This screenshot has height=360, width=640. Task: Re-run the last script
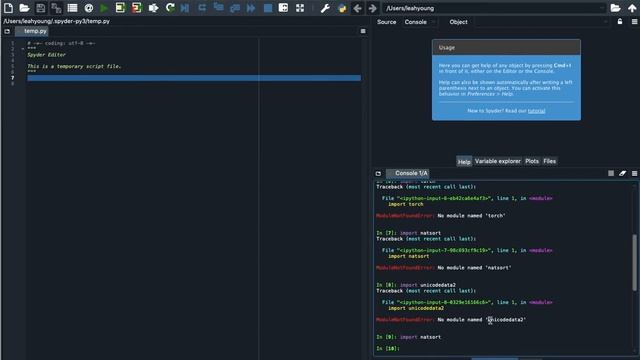(170, 8)
